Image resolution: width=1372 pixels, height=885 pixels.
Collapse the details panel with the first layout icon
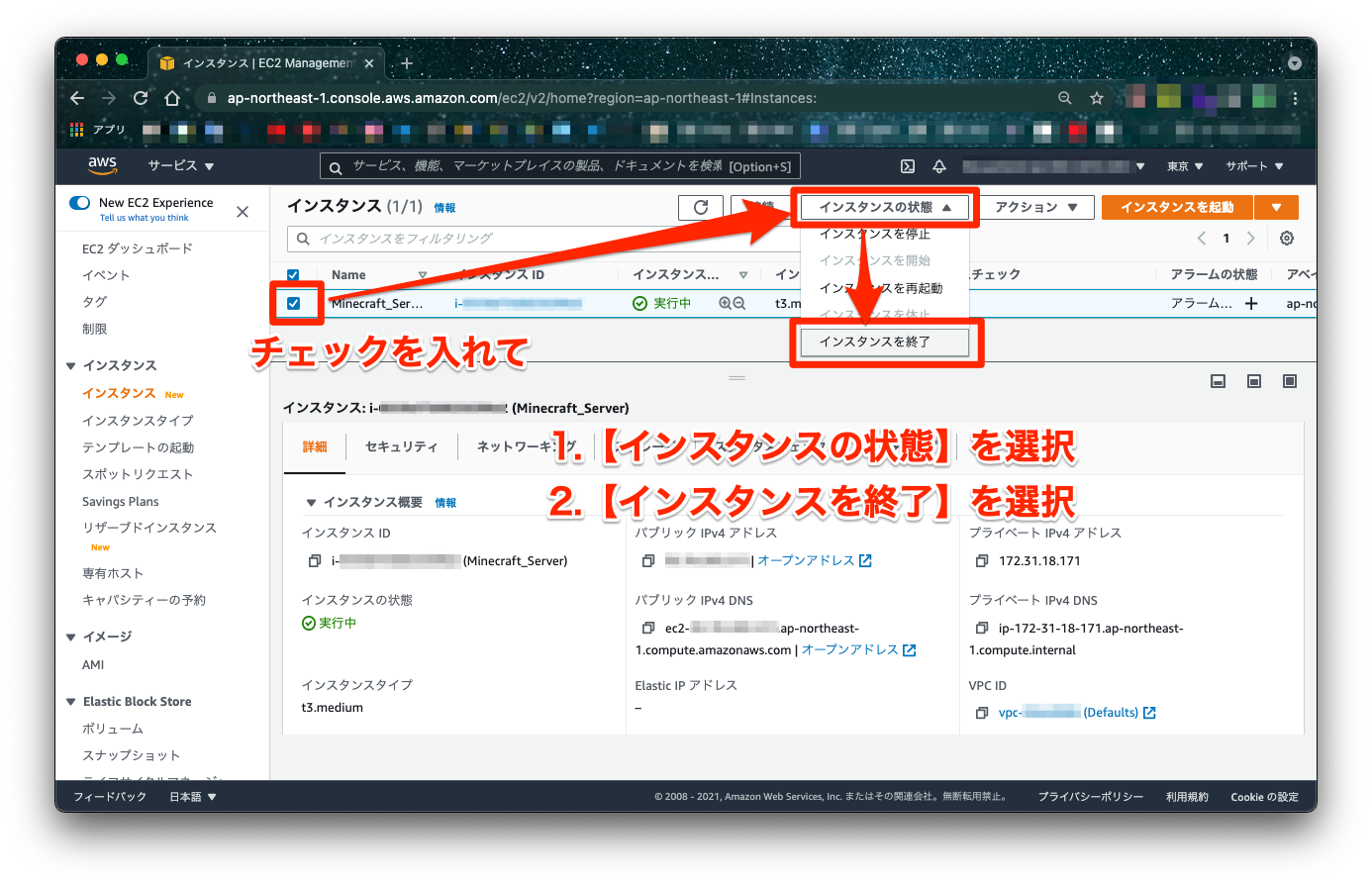[x=1219, y=381]
